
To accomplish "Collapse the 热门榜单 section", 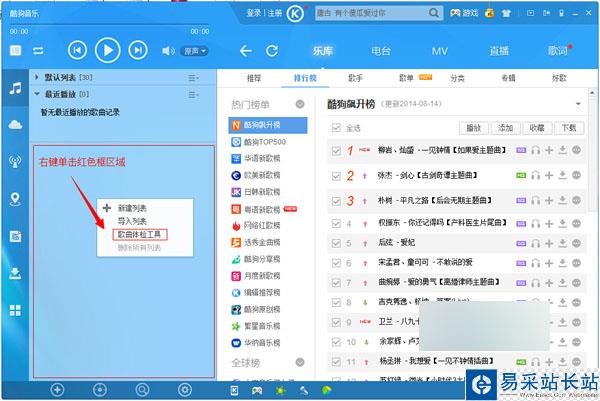I will click(300, 104).
